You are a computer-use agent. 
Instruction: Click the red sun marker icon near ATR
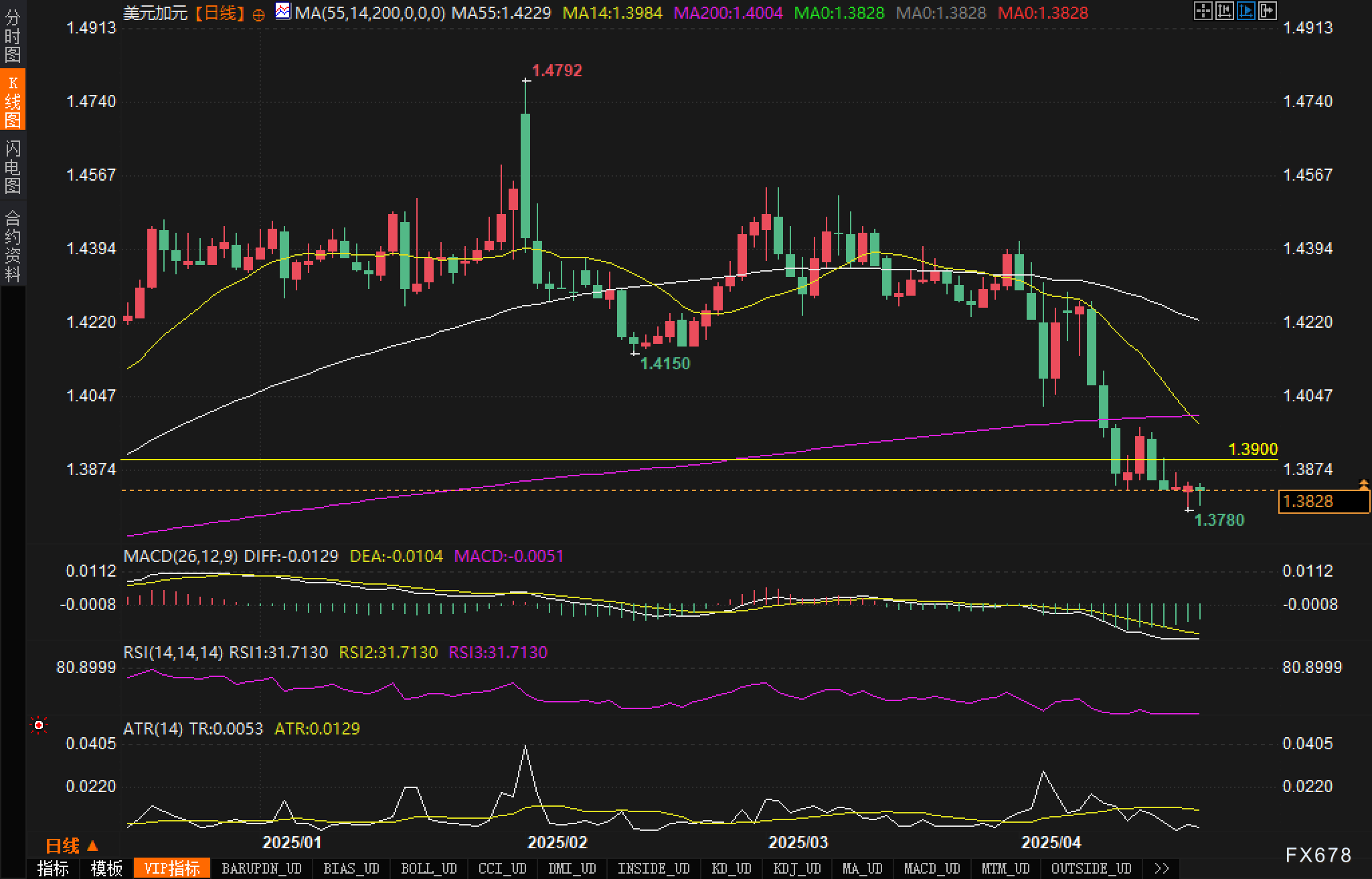pyautogui.click(x=39, y=725)
